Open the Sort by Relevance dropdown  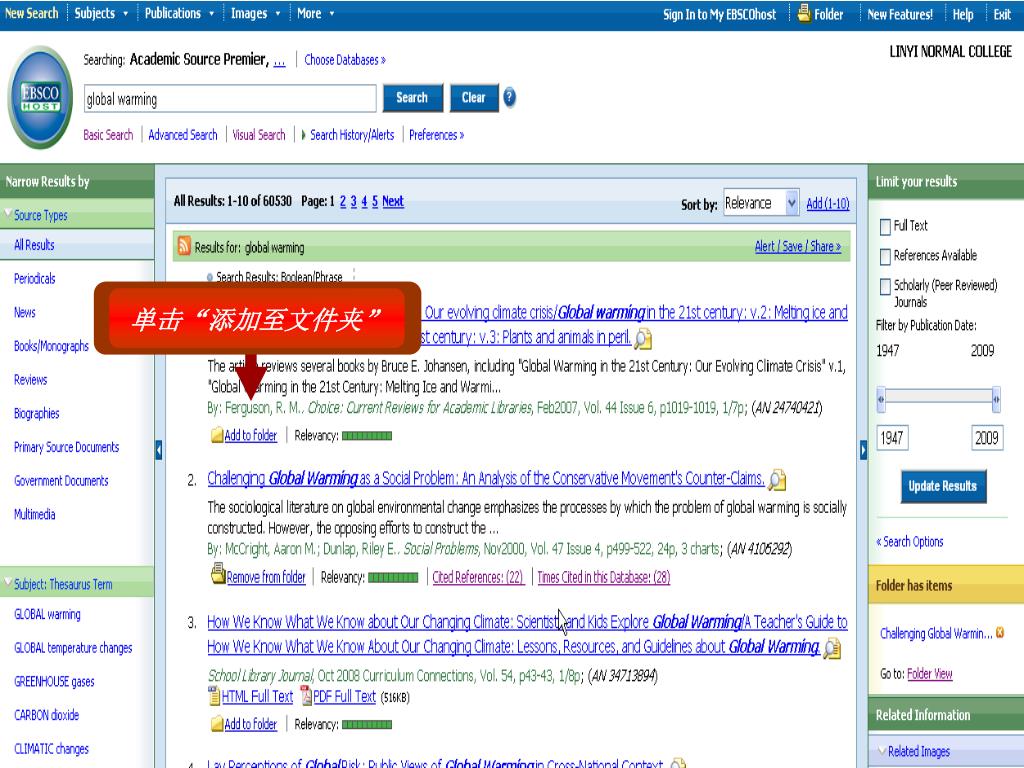tap(761, 203)
